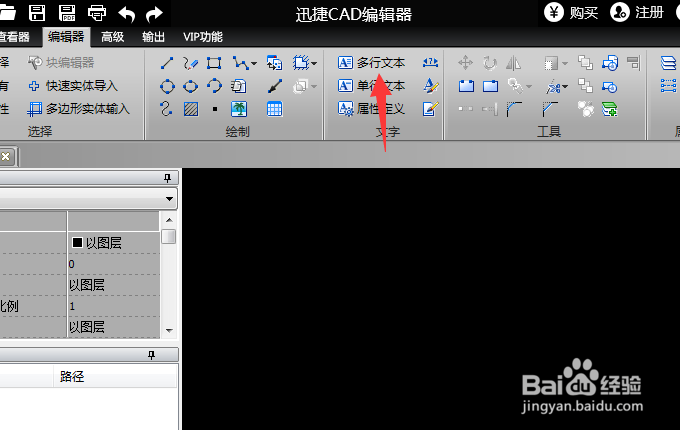Print the current drawing

97,13
